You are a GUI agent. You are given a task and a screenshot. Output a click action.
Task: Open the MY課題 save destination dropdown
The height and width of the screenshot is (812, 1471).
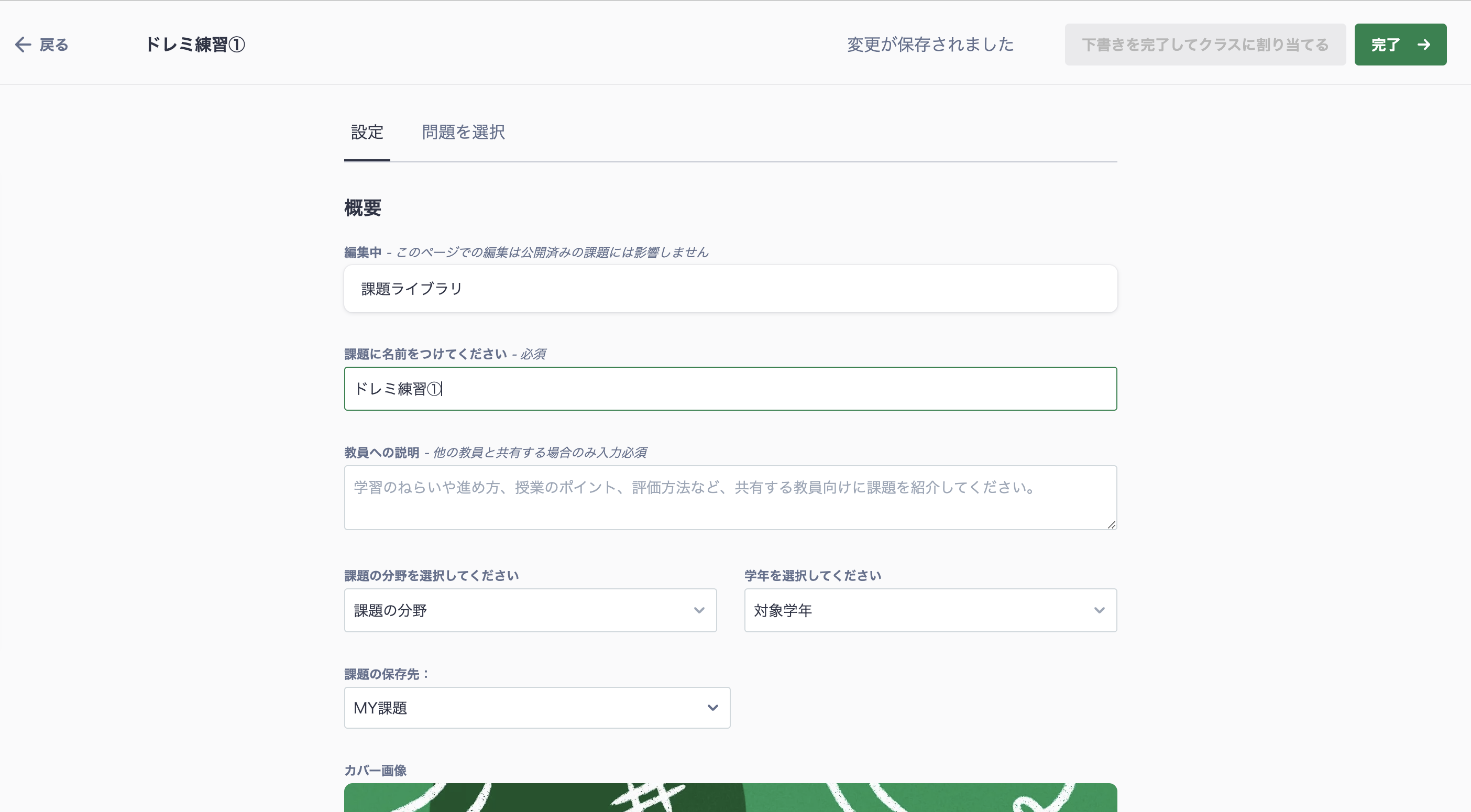(x=536, y=708)
